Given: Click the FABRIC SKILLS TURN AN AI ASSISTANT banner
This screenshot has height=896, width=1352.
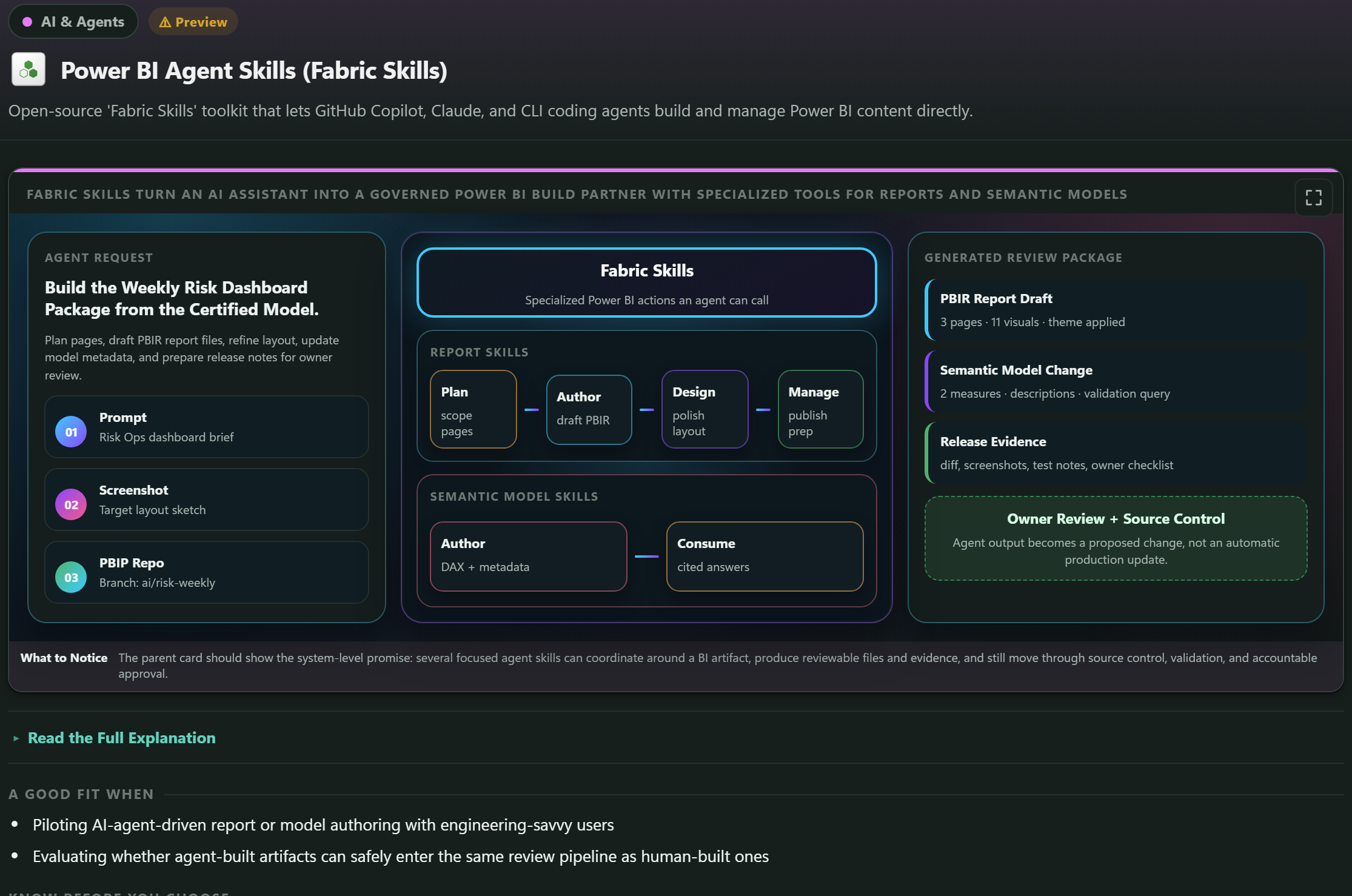Looking at the screenshot, I should click(577, 195).
